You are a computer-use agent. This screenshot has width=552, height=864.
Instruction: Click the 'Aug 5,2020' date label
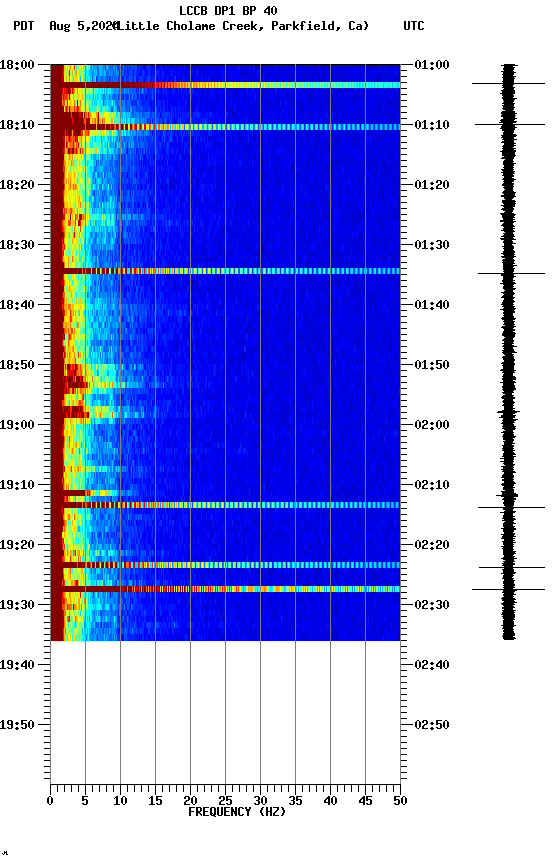(84, 26)
